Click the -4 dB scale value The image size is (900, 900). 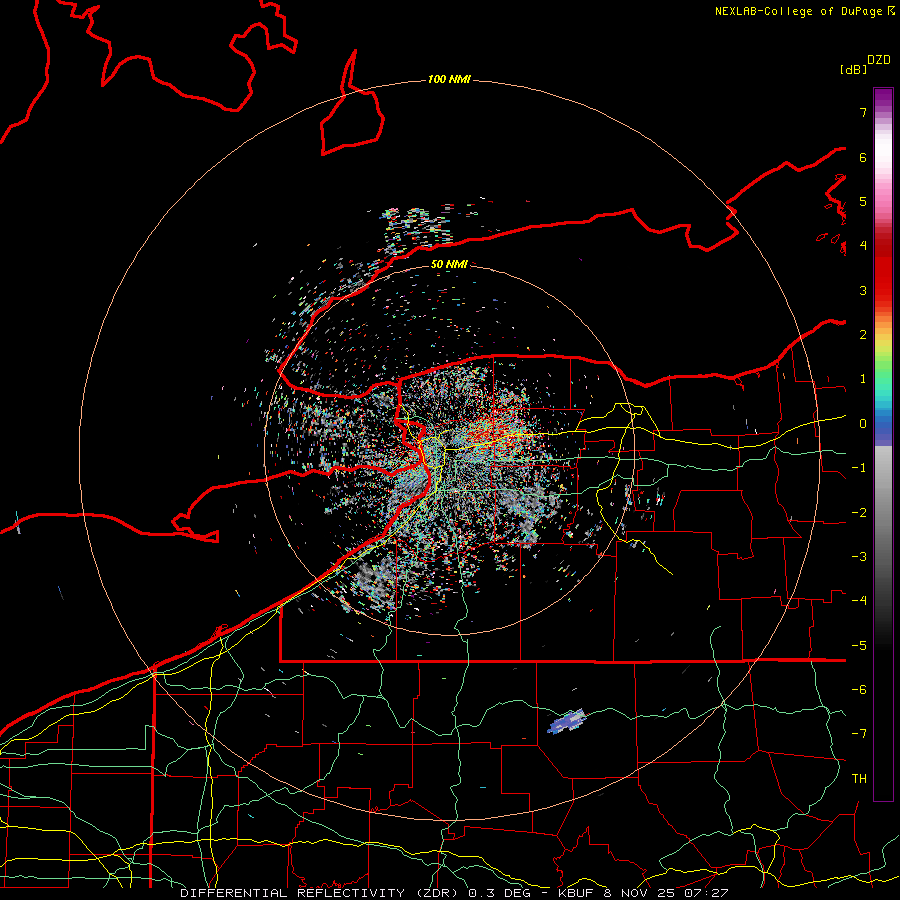click(x=859, y=601)
